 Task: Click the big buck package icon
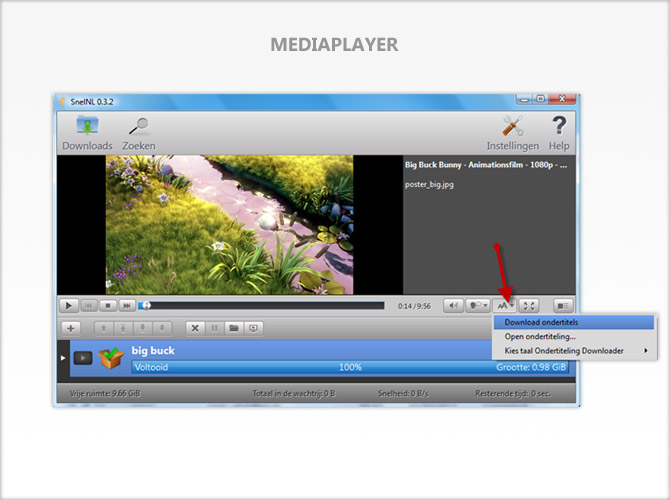click(111, 358)
